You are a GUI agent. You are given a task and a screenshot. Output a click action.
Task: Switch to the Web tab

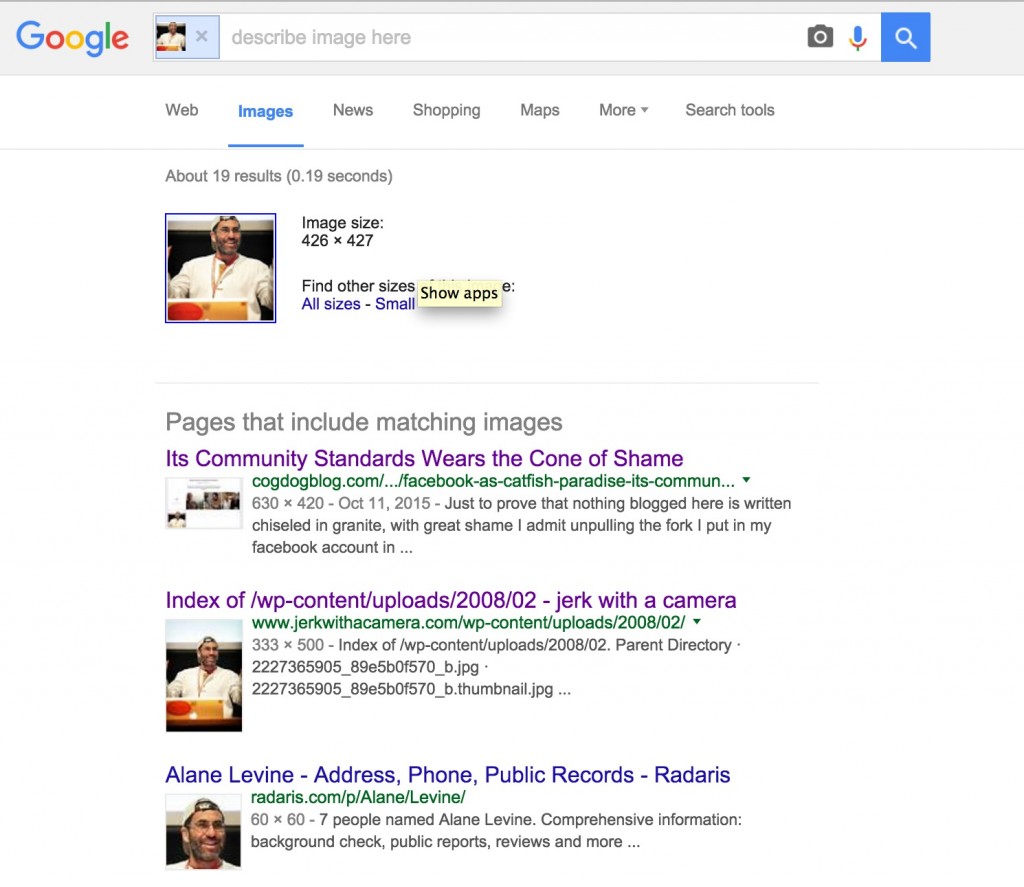click(181, 110)
